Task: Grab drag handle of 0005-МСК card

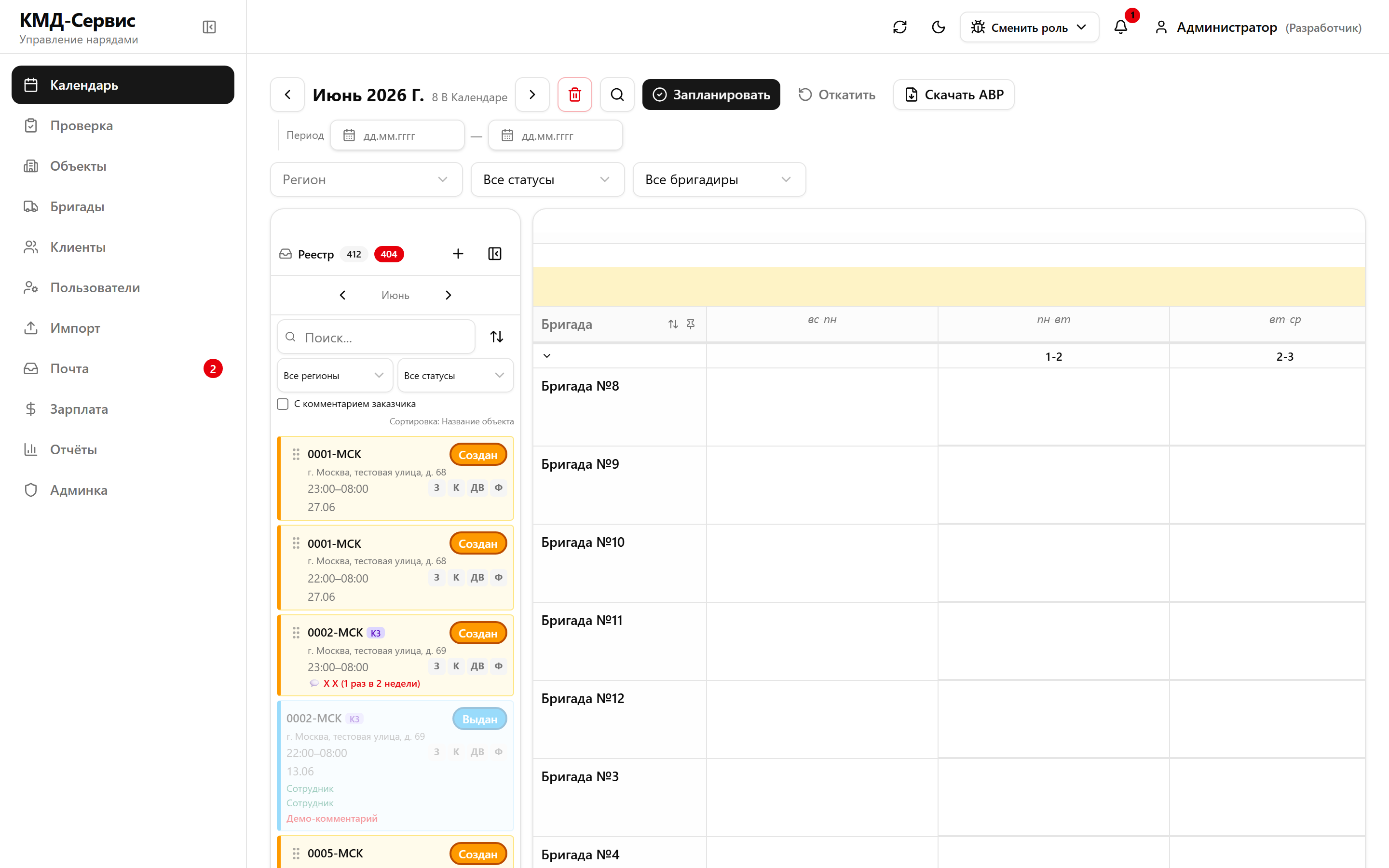Action: pos(296,854)
